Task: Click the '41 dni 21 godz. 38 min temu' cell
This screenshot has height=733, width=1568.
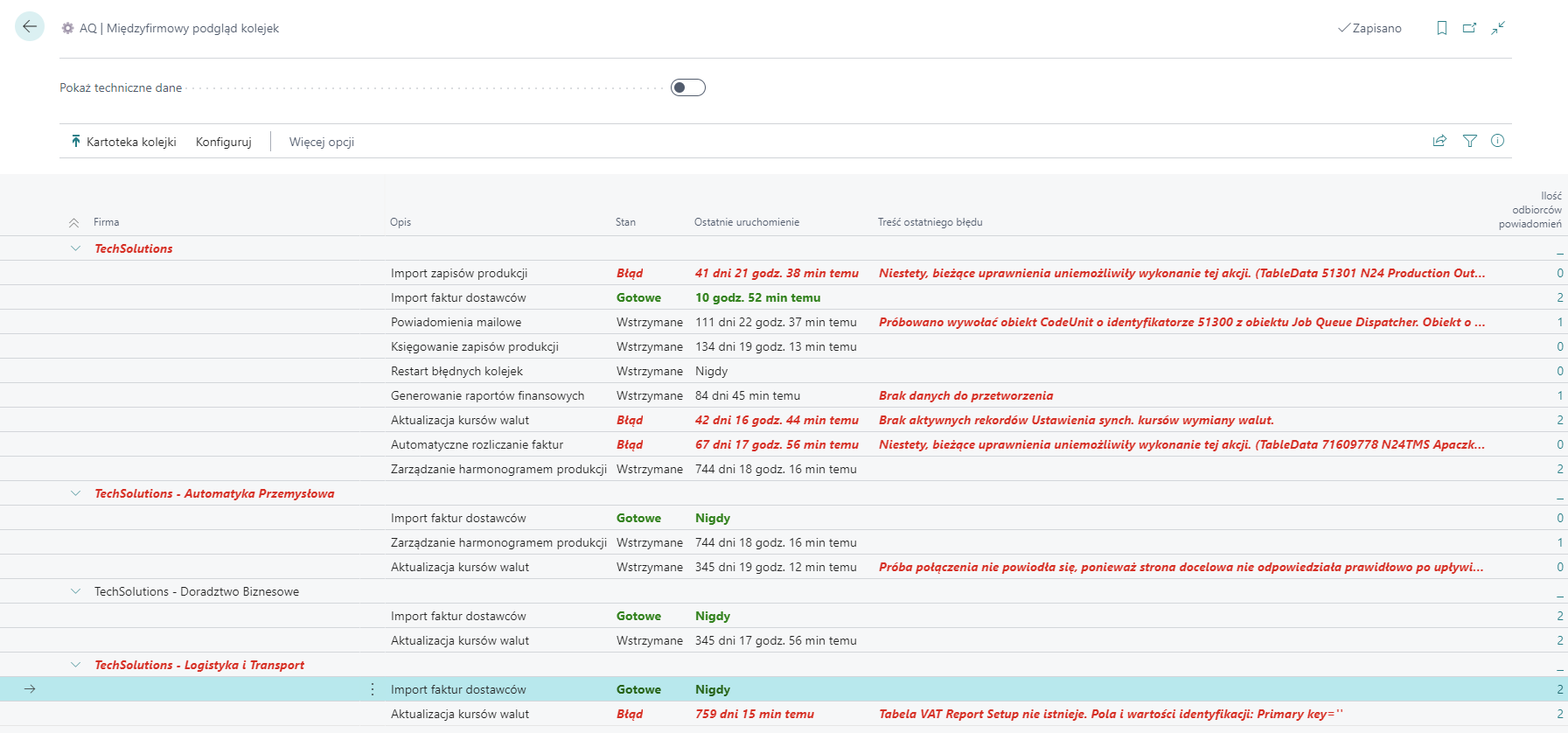Action: click(x=777, y=273)
